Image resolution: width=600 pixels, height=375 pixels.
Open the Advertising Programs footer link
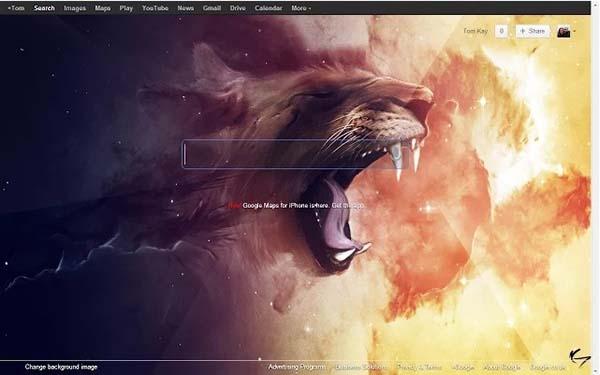[297, 367]
